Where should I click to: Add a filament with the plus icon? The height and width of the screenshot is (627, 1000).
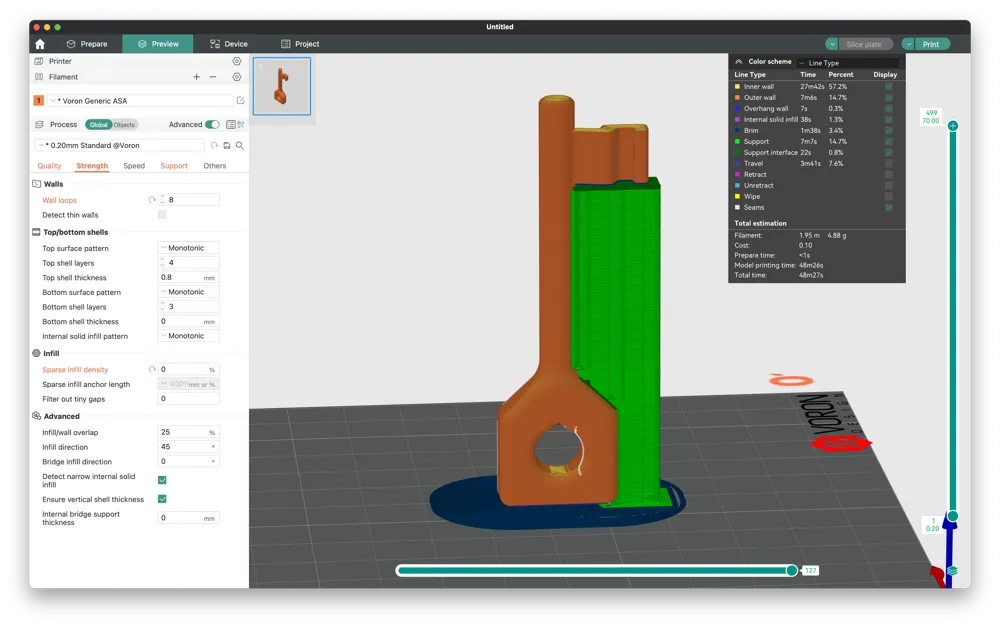click(x=196, y=77)
